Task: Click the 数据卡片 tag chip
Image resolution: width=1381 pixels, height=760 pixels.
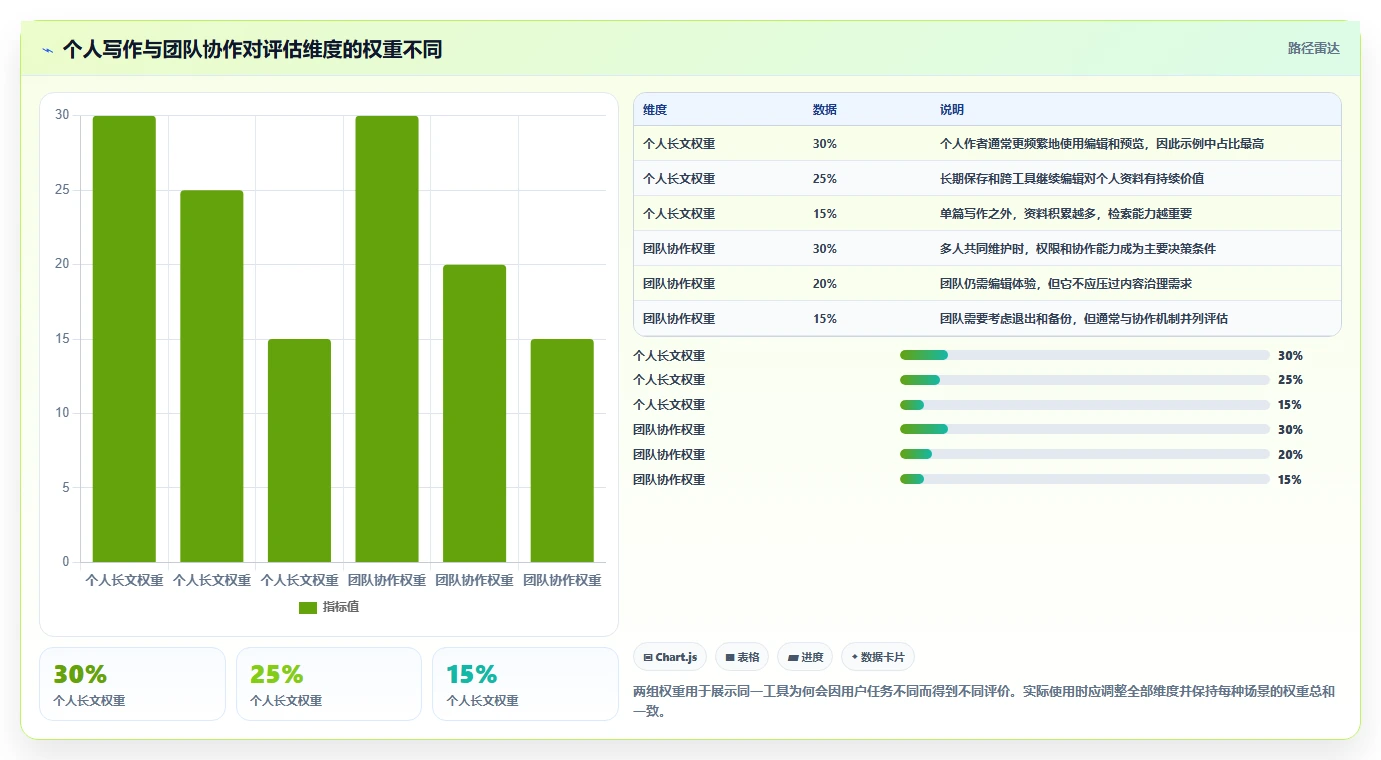Action: (878, 657)
